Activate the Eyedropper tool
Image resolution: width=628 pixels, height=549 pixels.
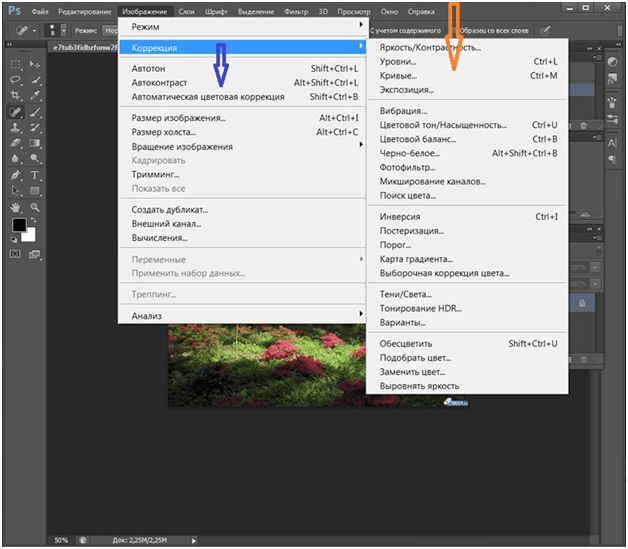click(x=35, y=95)
